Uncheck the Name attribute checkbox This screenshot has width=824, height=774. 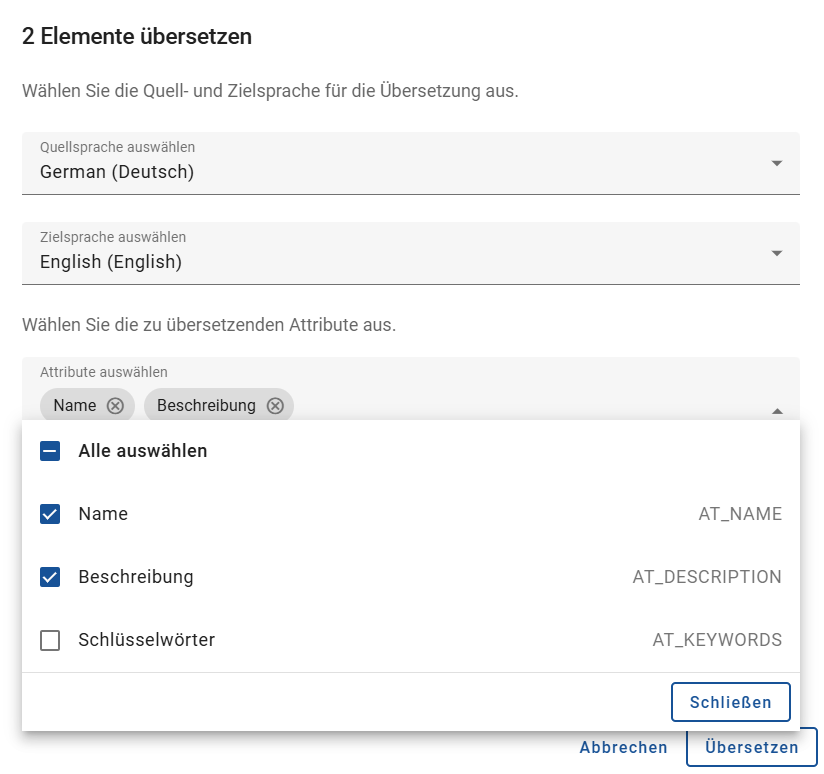[50, 514]
